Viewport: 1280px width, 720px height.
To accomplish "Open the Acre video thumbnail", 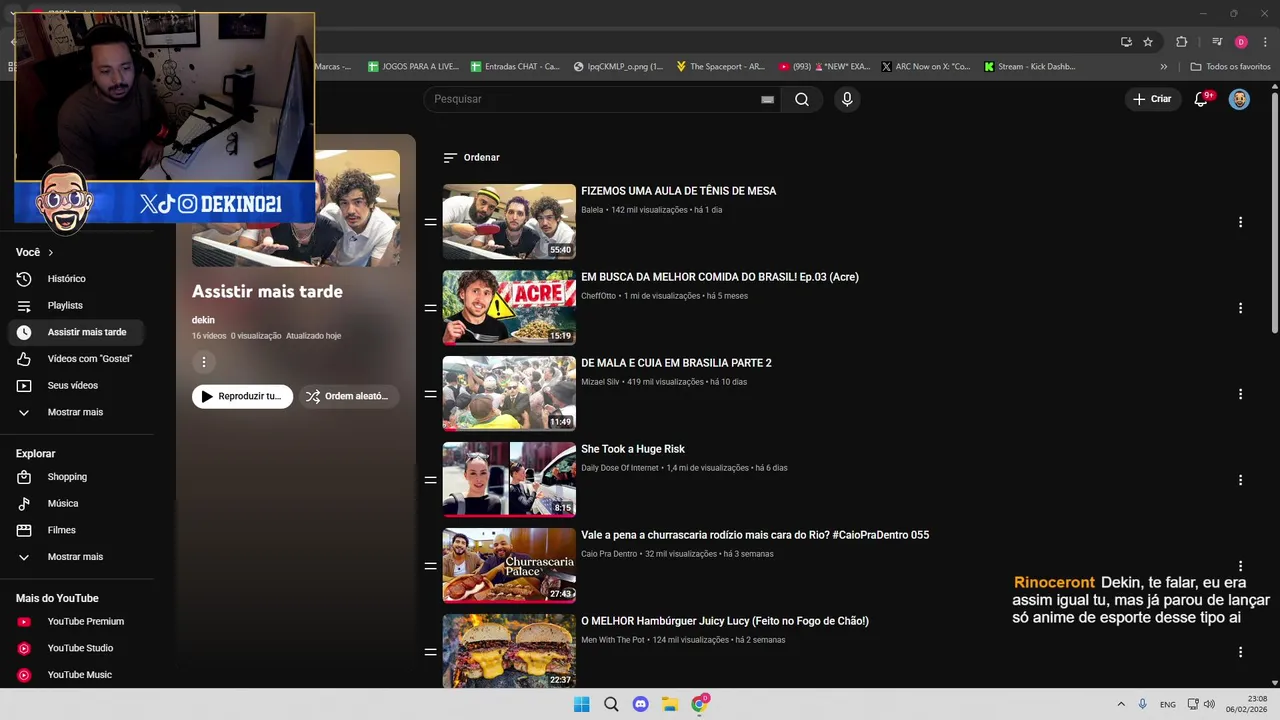I will (509, 307).
